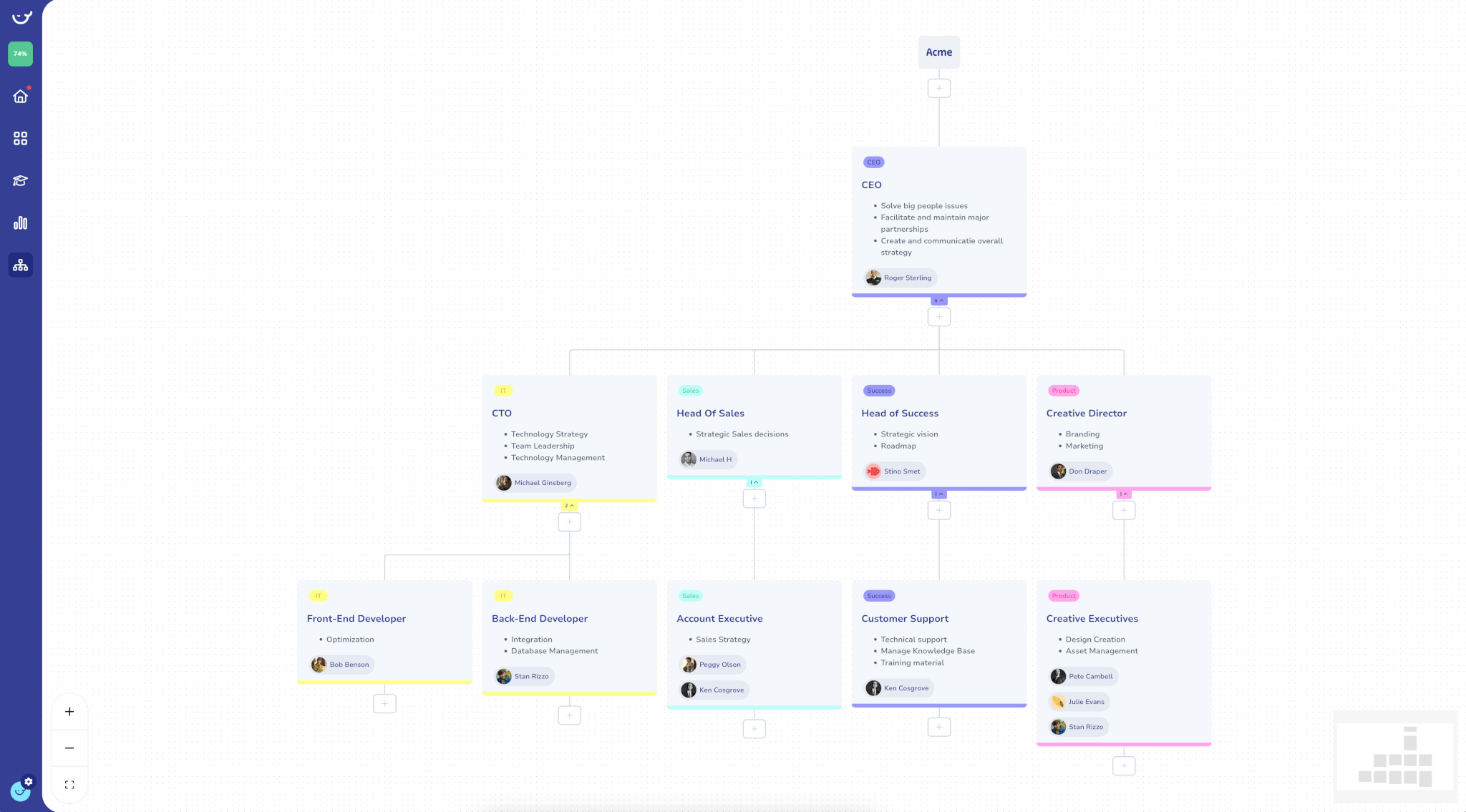The width and height of the screenshot is (1466, 812).
Task: Open the home icon in sidebar
Action: pos(20,96)
